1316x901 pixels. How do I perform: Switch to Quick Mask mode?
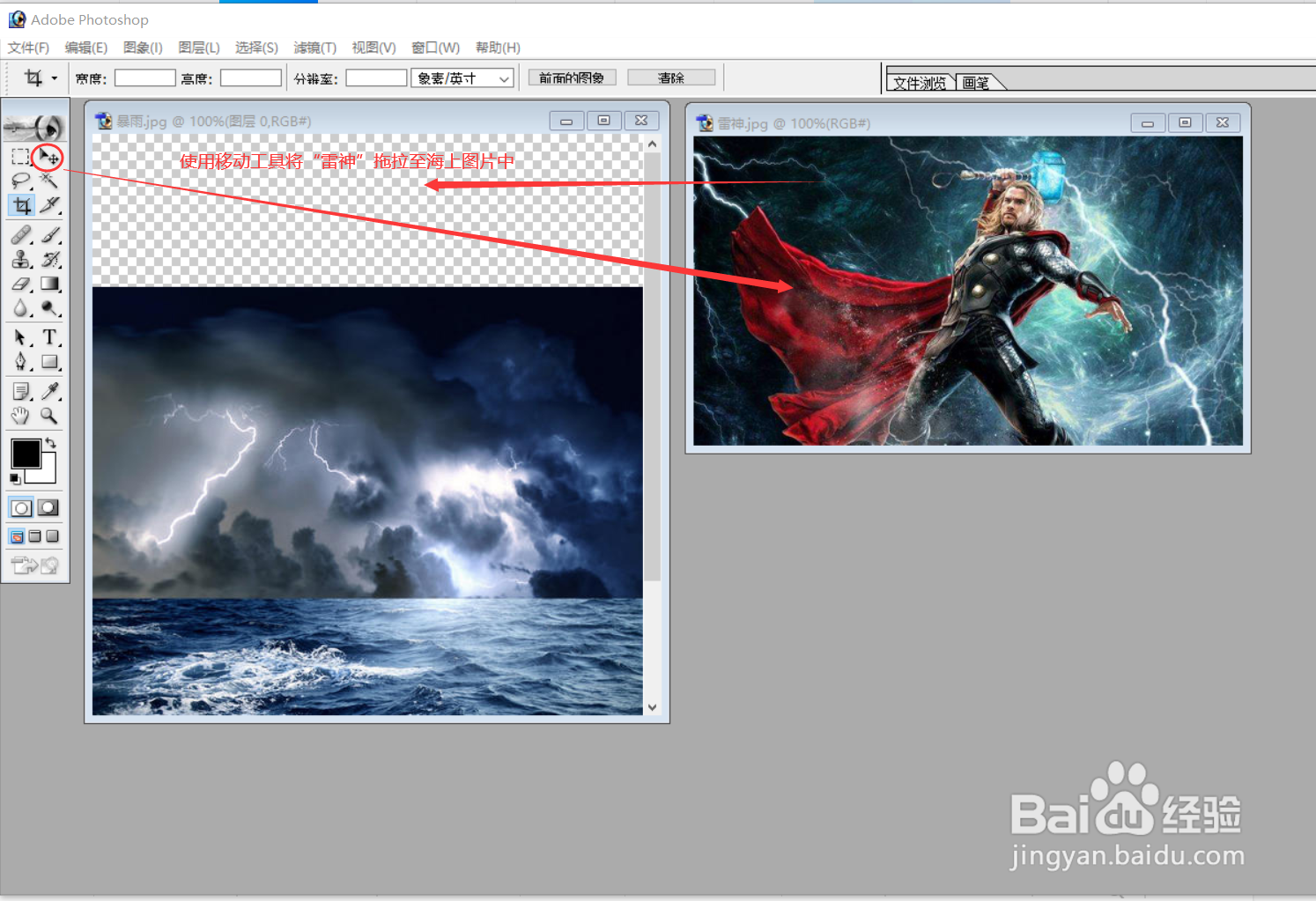pyautogui.click(x=48, y=508)
